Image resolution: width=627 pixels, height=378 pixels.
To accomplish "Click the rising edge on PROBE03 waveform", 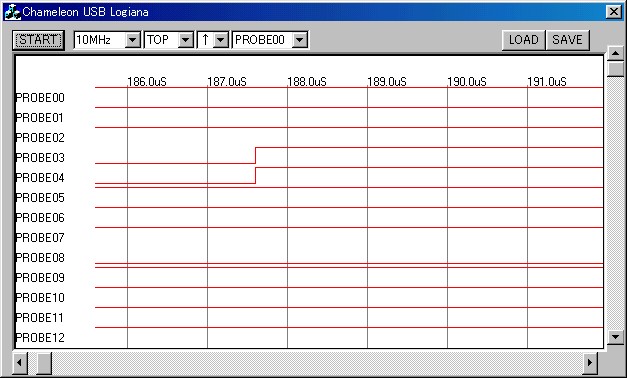I will [x=256, y=155].
